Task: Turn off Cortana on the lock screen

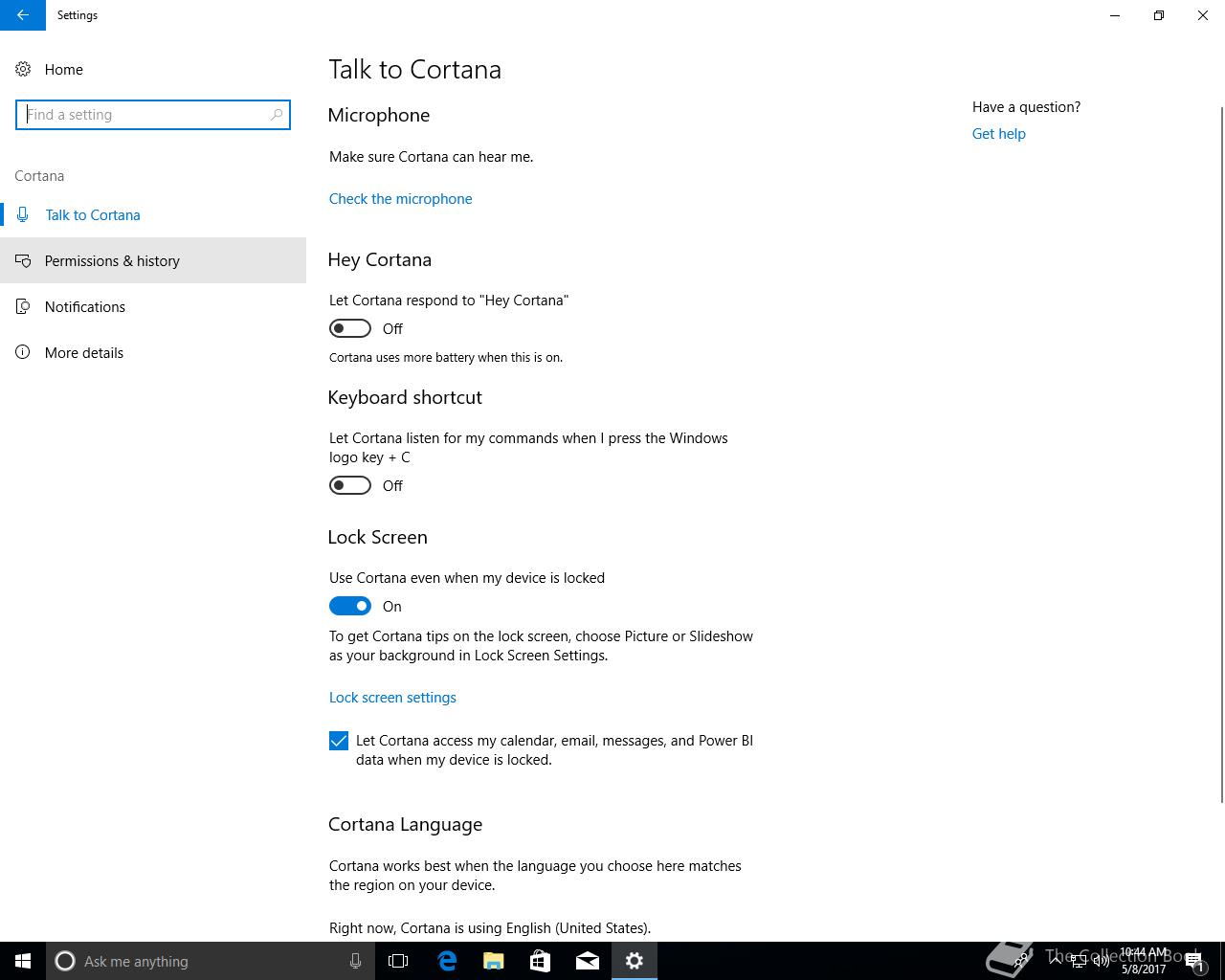Action: pos(350,606)
